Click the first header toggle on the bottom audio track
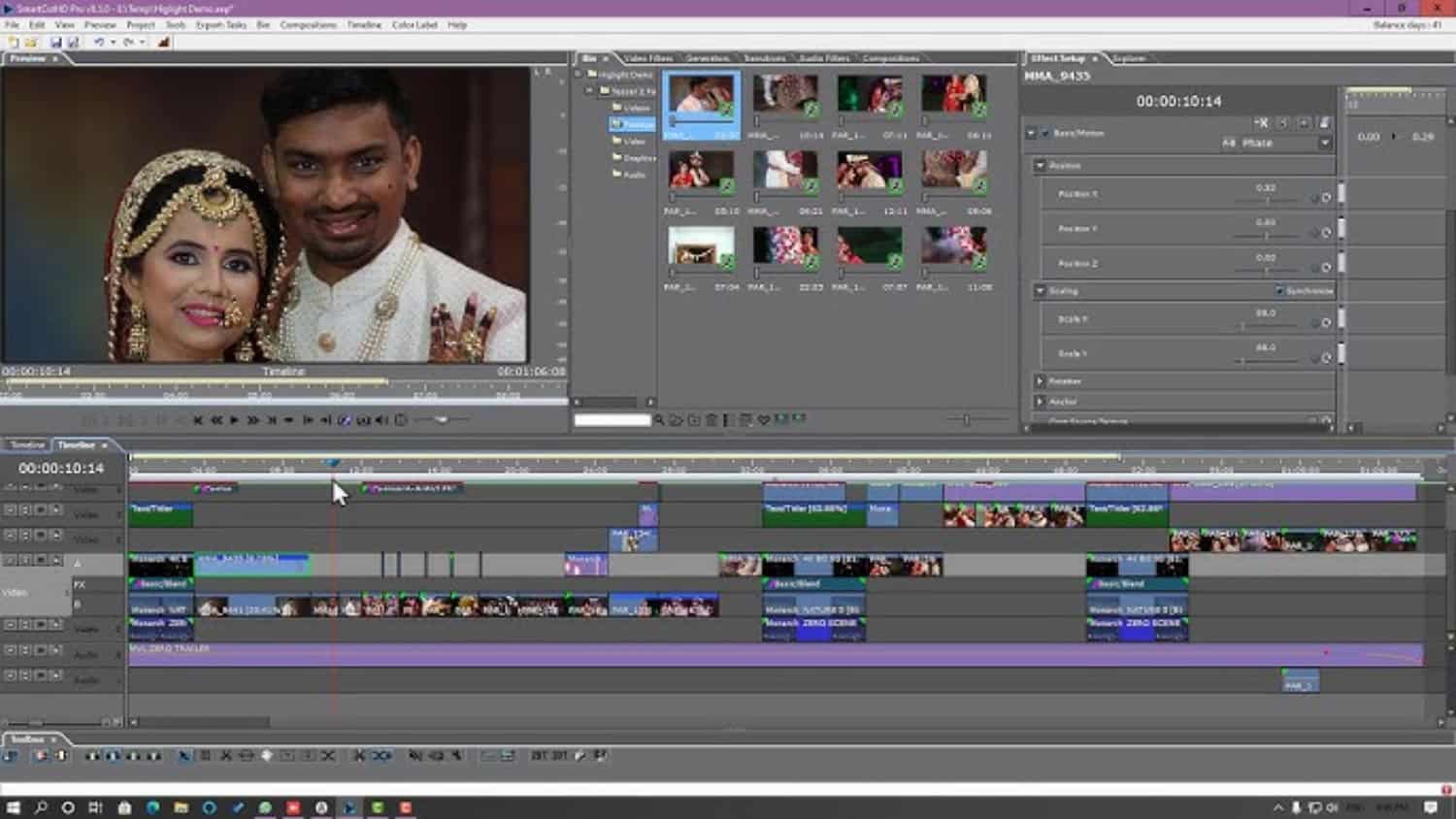Image resolution: width=1456 pixels, height=819 pixels. pos(11,675)
